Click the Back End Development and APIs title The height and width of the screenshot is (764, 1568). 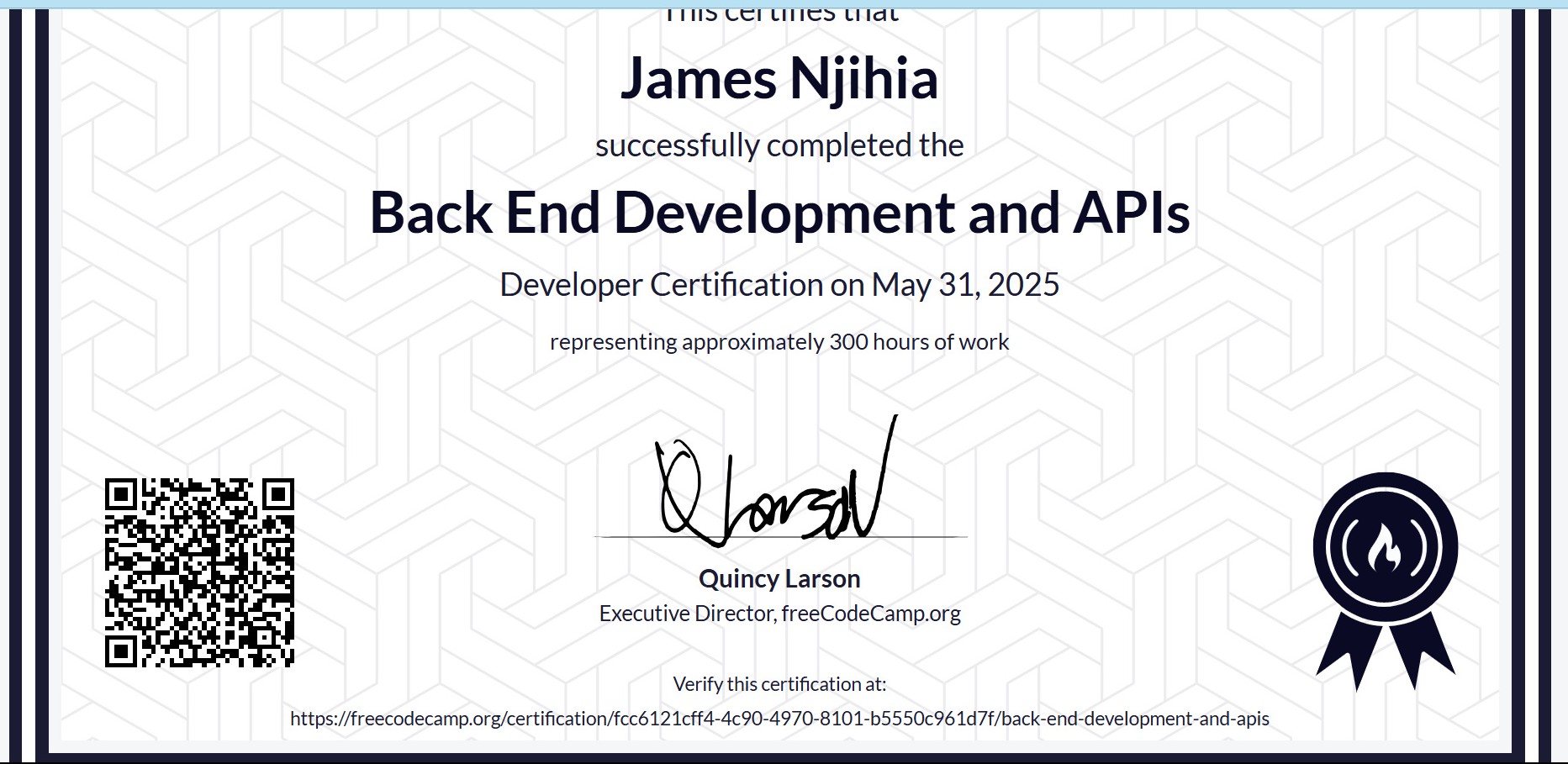tap(779, 213)
